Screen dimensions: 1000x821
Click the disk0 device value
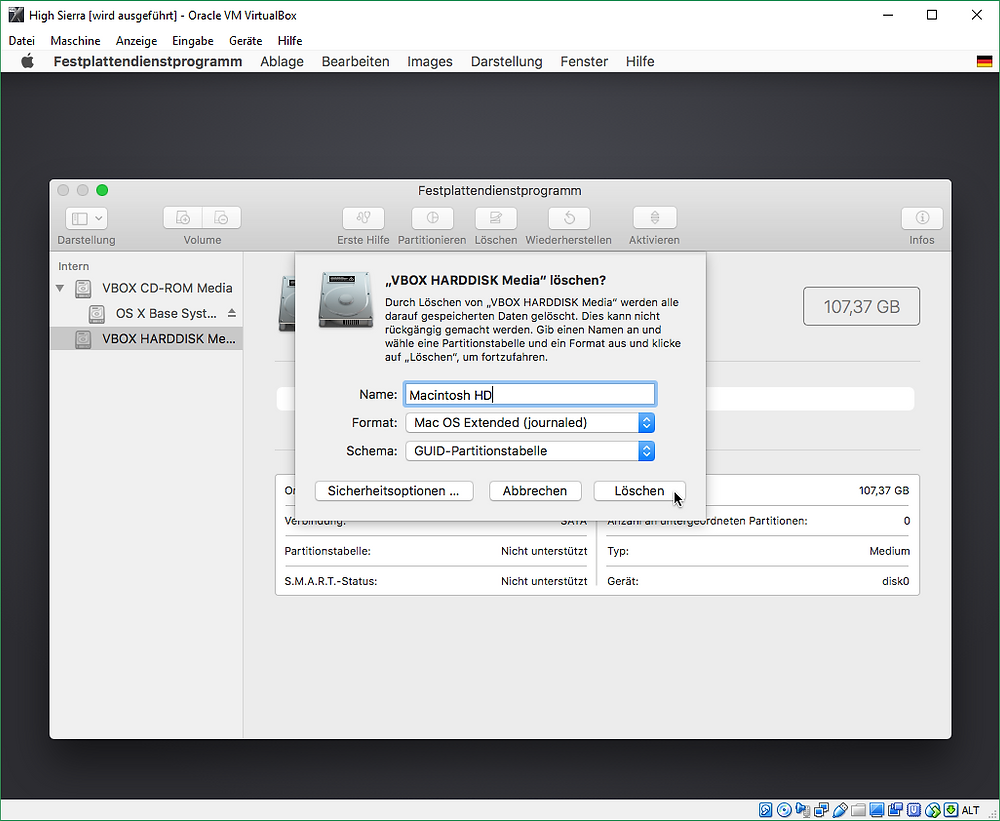[x=894, y=581]
